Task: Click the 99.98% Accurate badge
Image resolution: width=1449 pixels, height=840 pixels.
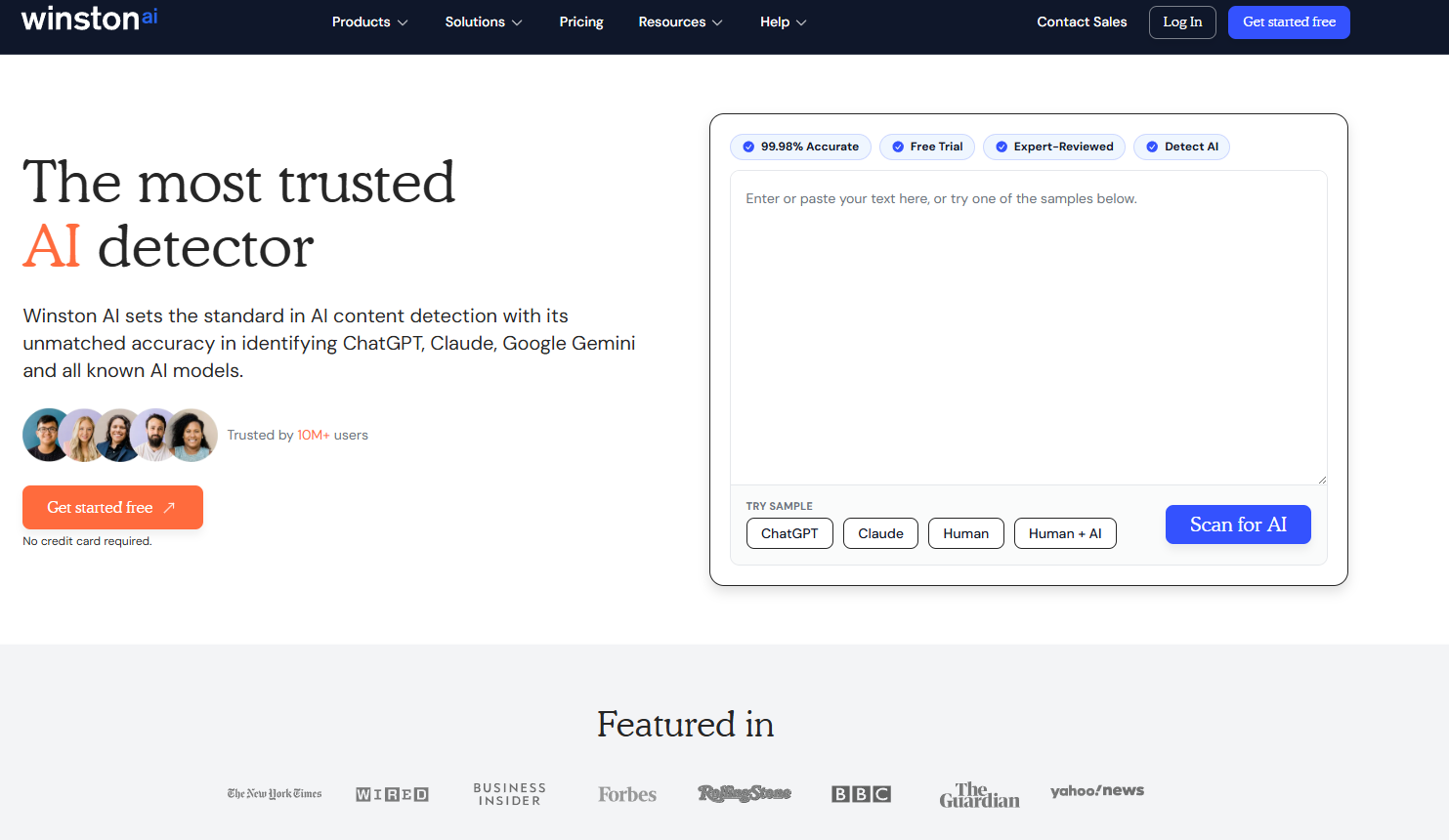Action: [800, 147]
